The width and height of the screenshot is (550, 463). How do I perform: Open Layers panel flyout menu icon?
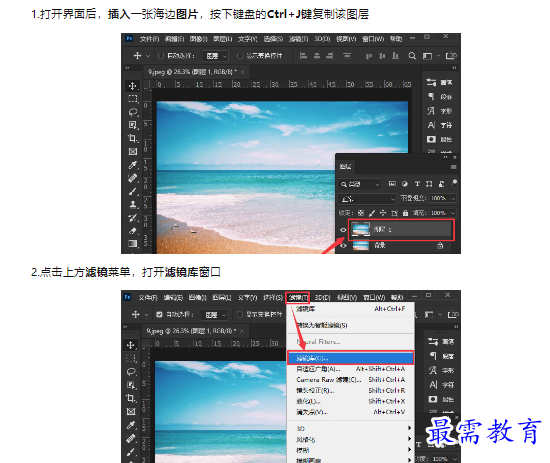(x=454, y=167)
